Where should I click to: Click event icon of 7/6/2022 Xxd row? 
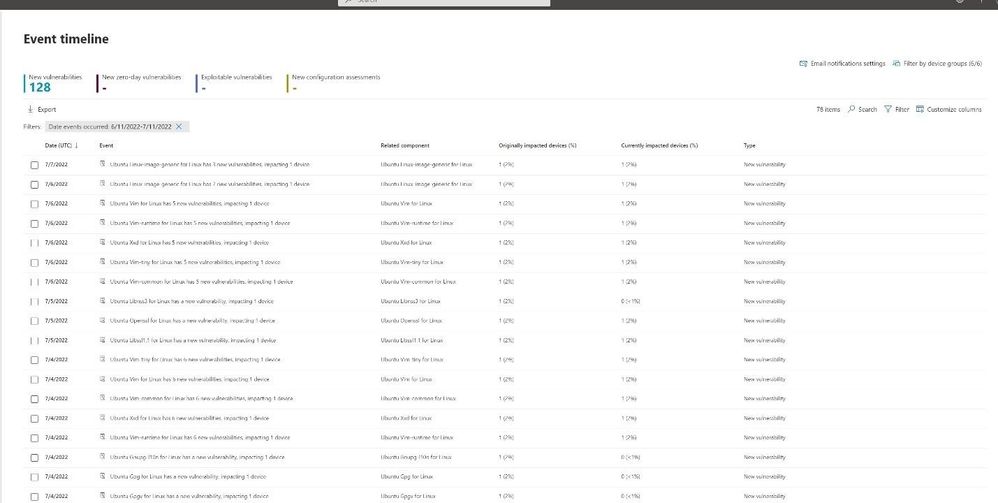102,242
